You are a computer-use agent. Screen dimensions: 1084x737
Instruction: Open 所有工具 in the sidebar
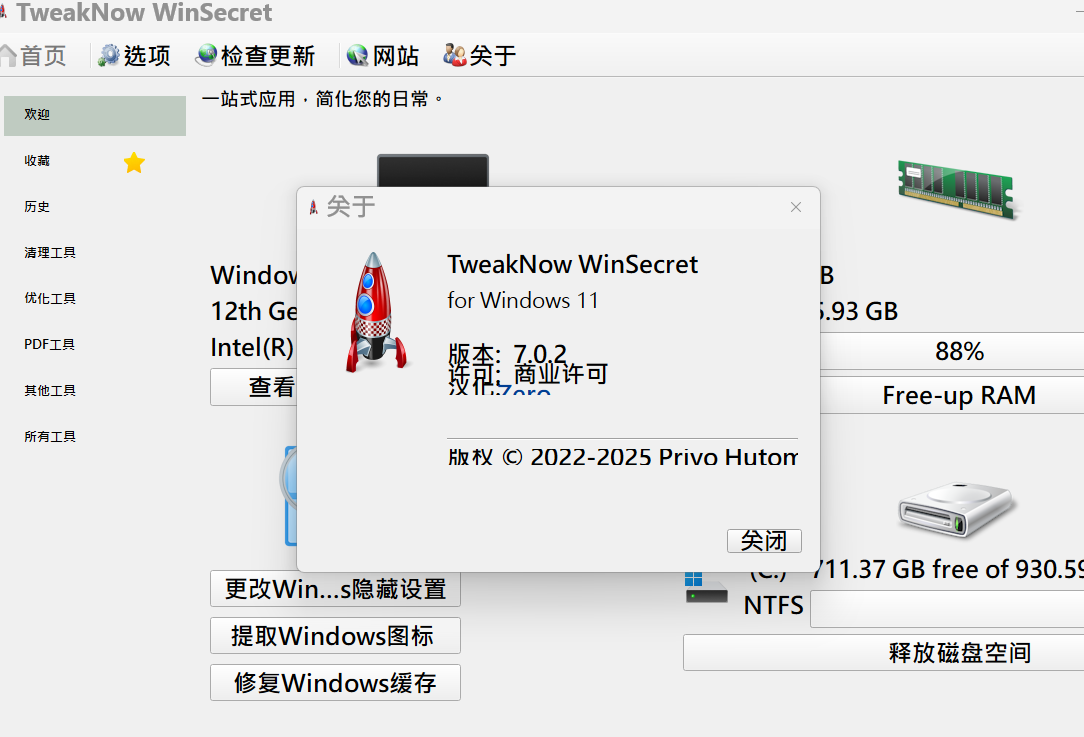(50, 436)
